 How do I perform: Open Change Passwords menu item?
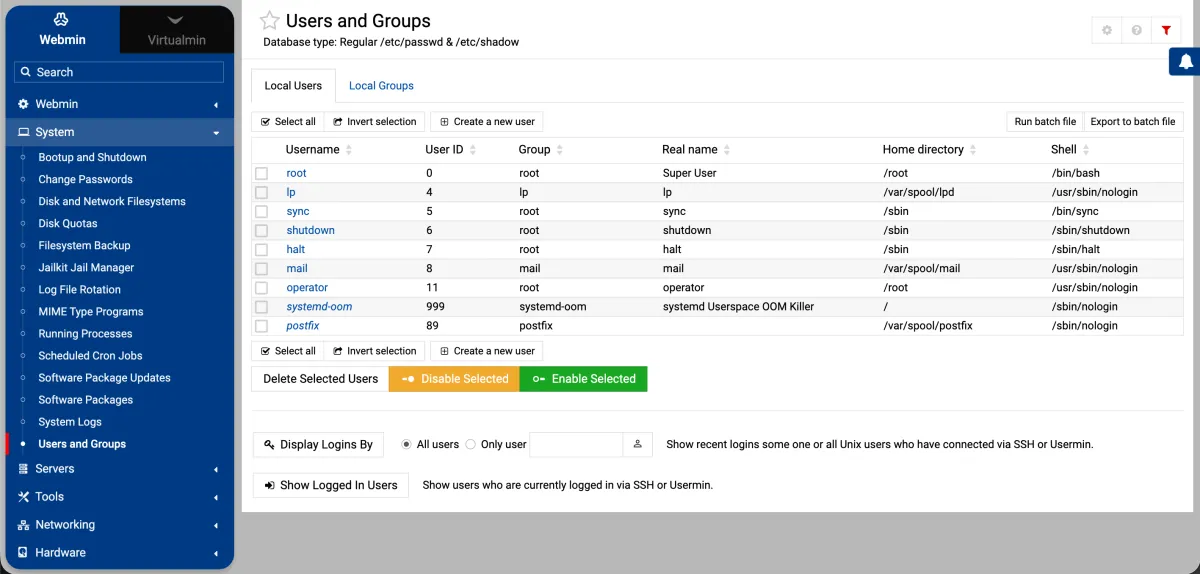[x=85, y=179]
